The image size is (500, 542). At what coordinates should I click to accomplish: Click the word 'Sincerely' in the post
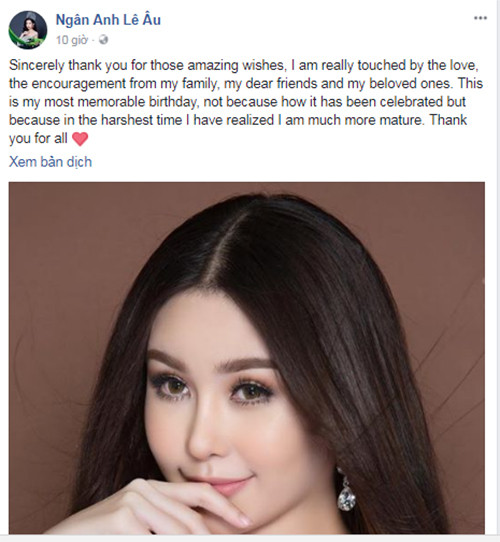(x=37, y=65)
